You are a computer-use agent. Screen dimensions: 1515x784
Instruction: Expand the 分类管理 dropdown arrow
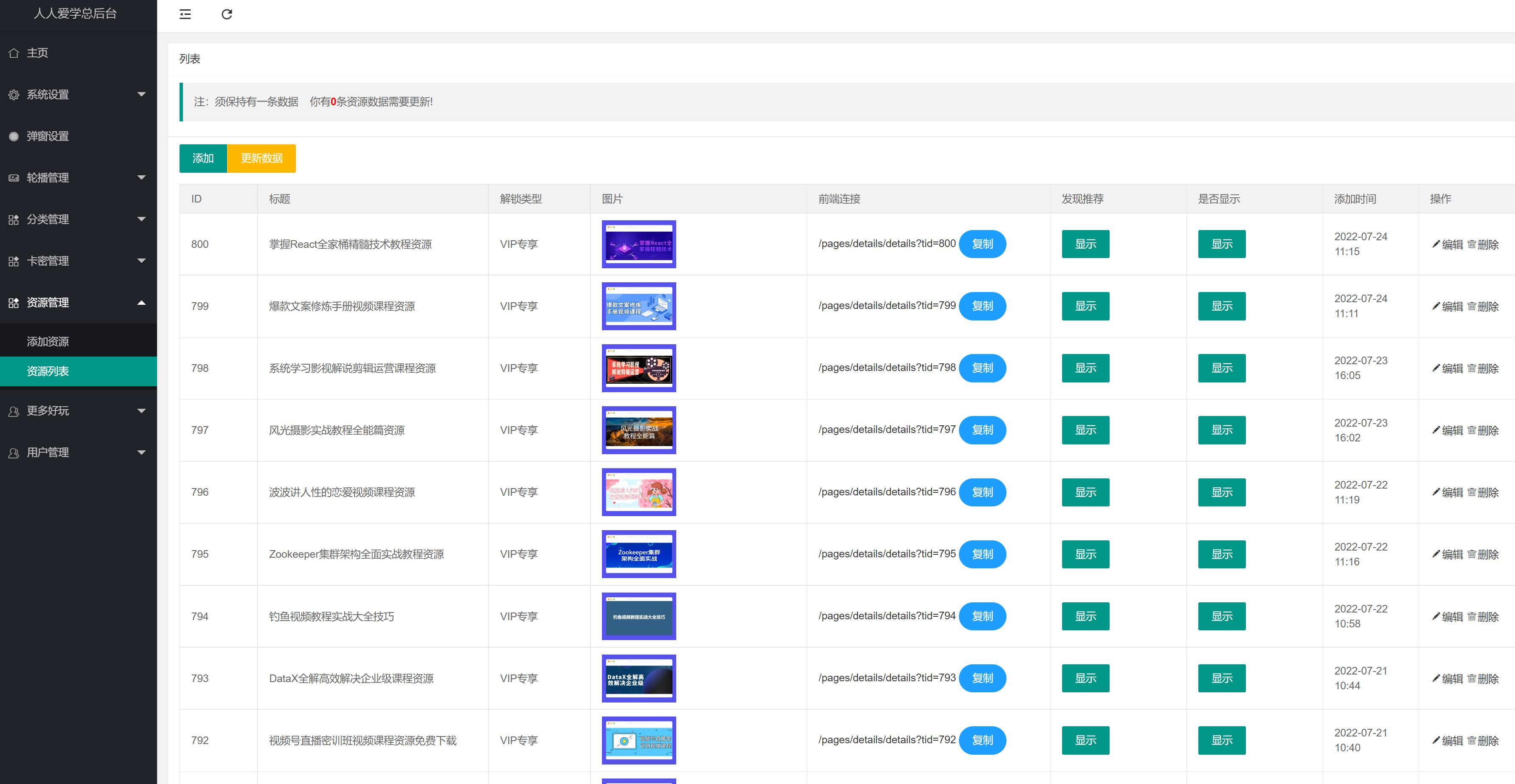pyautogui.click(x=141, y=219)
